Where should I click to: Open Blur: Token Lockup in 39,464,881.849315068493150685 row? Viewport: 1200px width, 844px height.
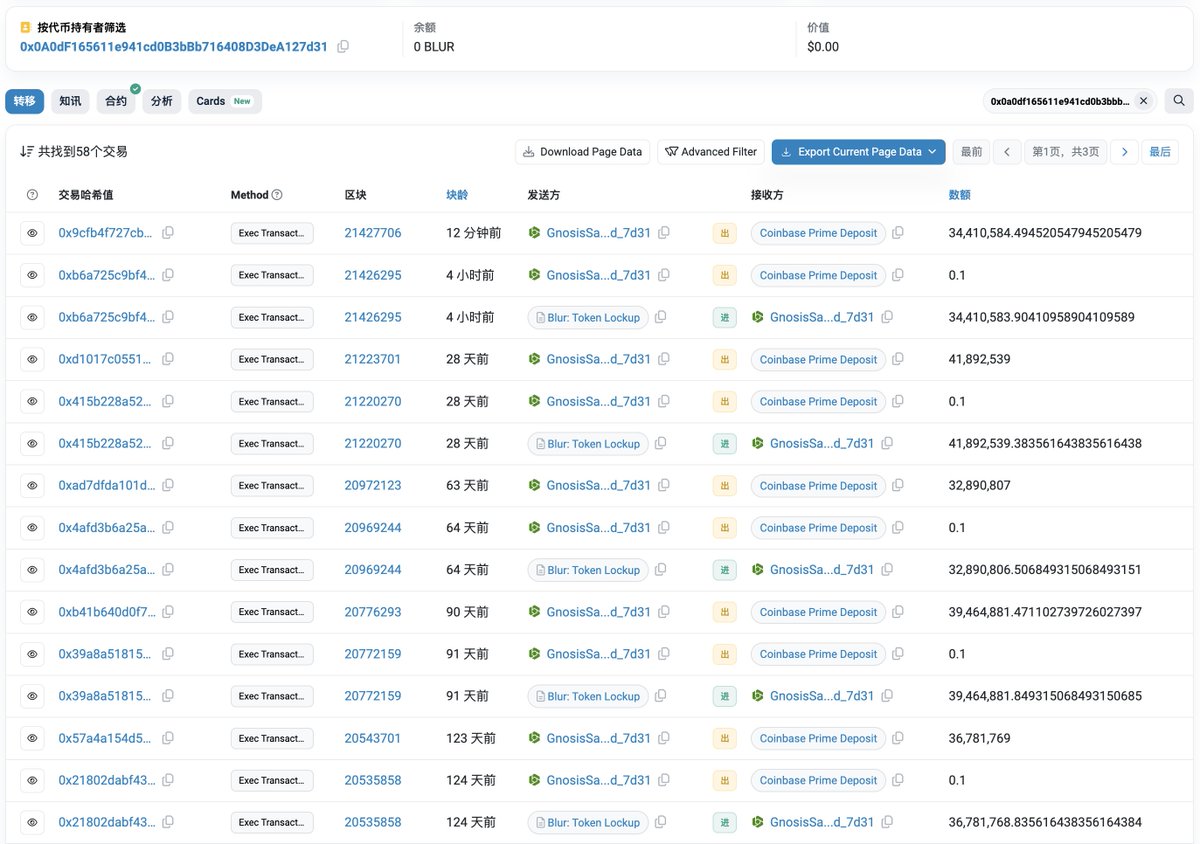588,696
